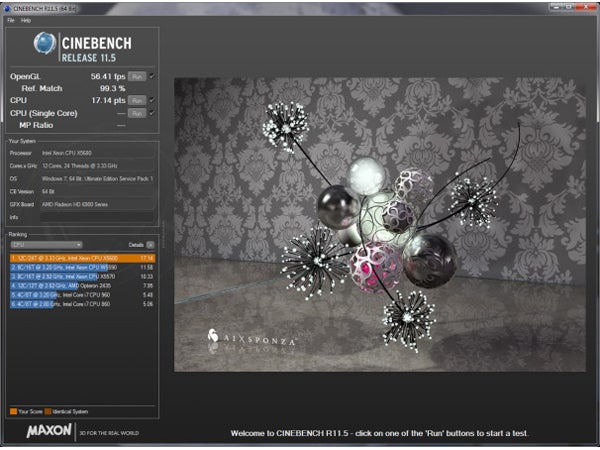Select the Xeon X5570 ranking entry
The height and width of the screenshot is (450, 600).
82,277
